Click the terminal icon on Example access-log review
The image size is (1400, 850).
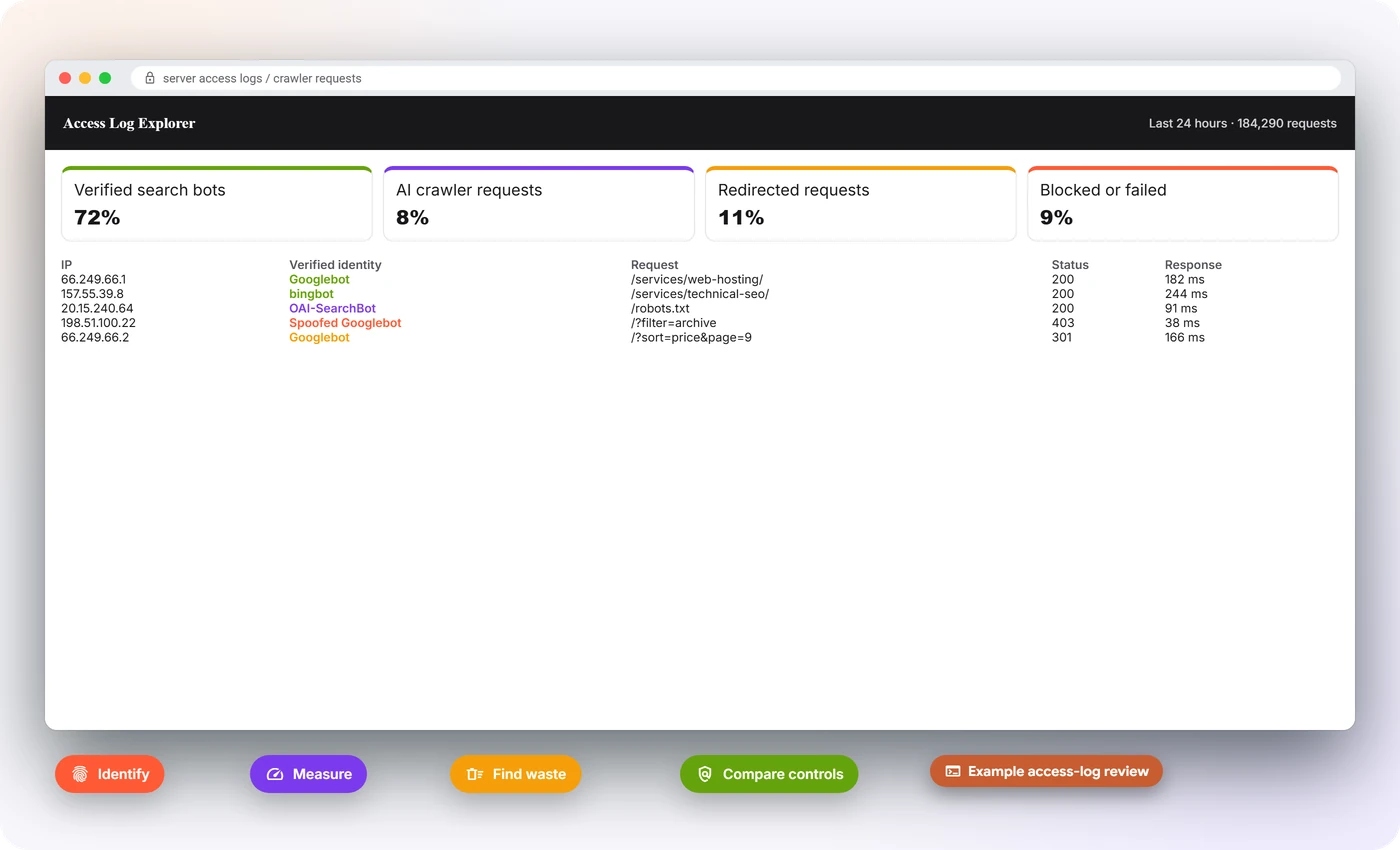pyautogui.click(x=953, y=771)
